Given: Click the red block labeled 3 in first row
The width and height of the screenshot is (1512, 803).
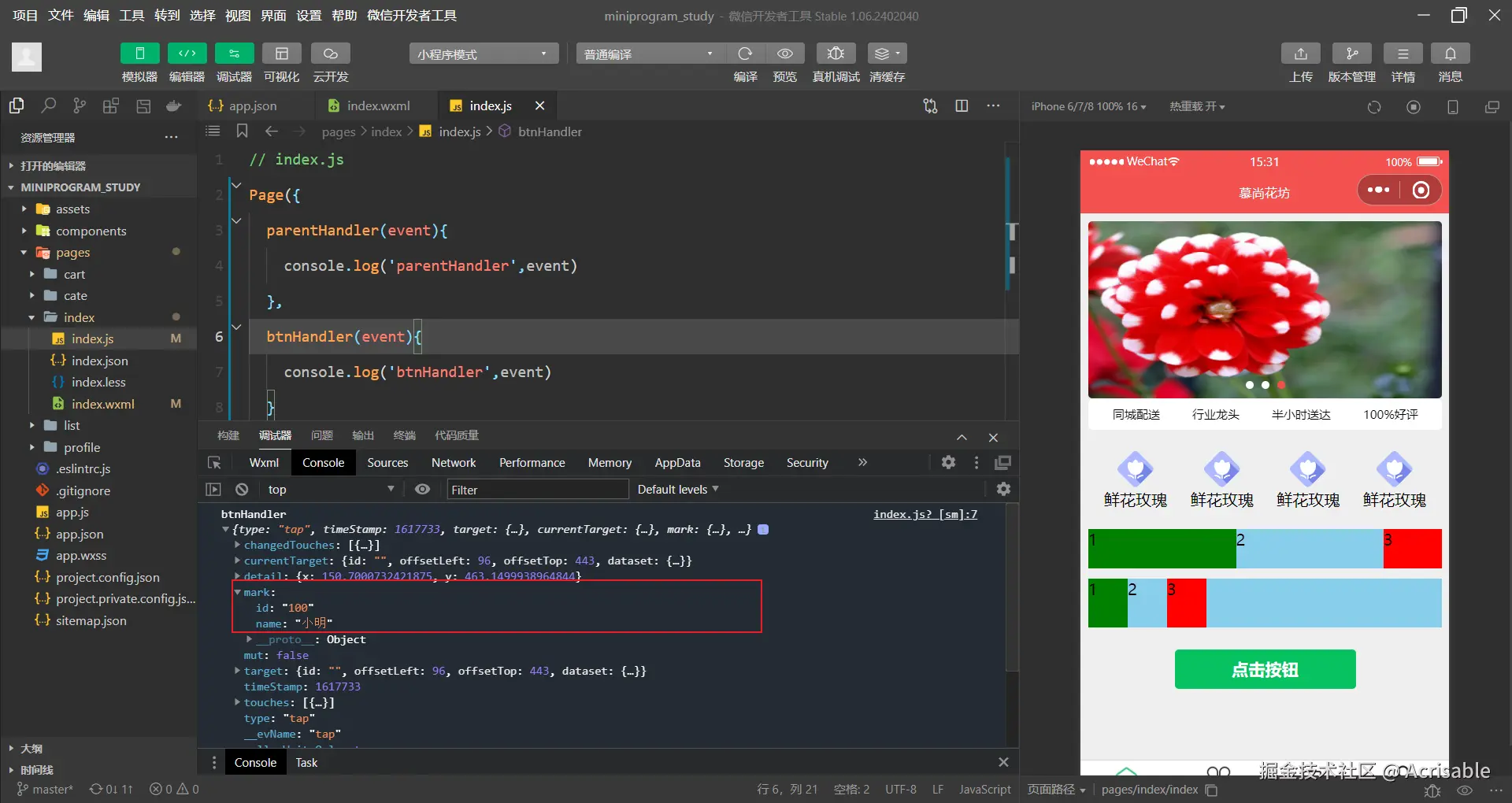Looking at the screenshot, I should click(x=1412, y=549).
